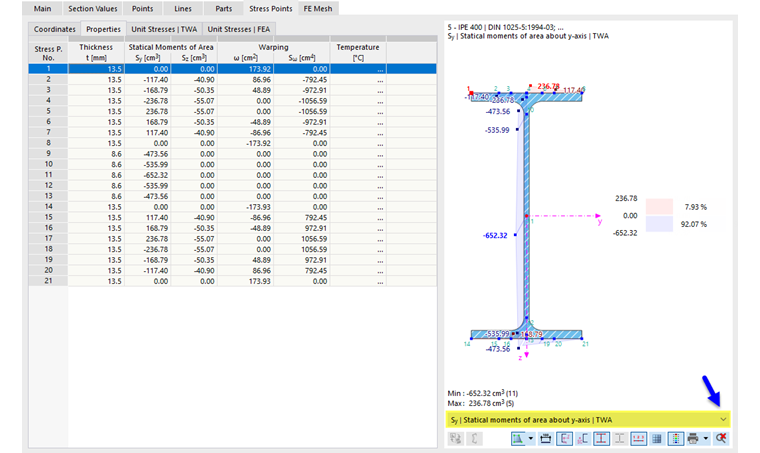Click the Stress P. No. header
This screenshot has width=760, height=453.
(48, 53)
